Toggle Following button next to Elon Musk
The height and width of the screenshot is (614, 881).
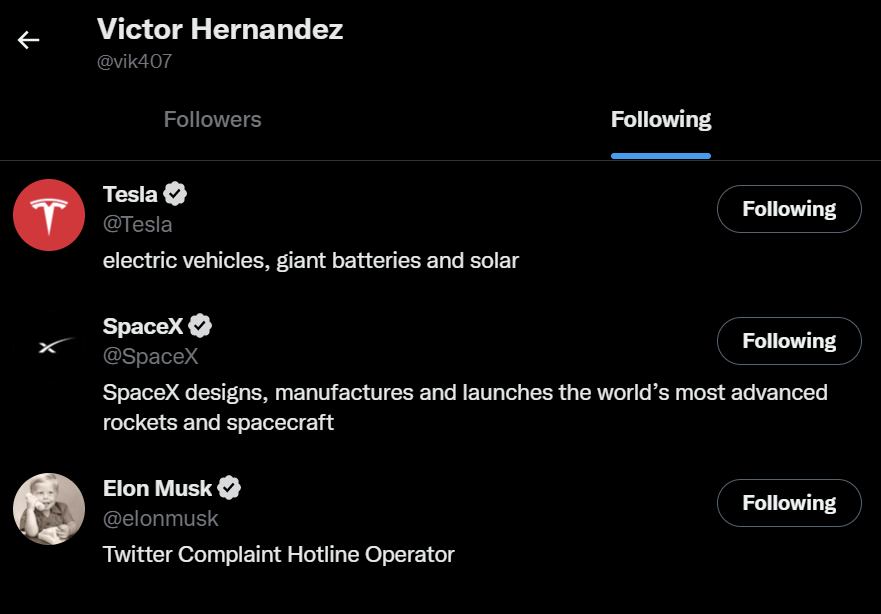[x=789, y=503]
